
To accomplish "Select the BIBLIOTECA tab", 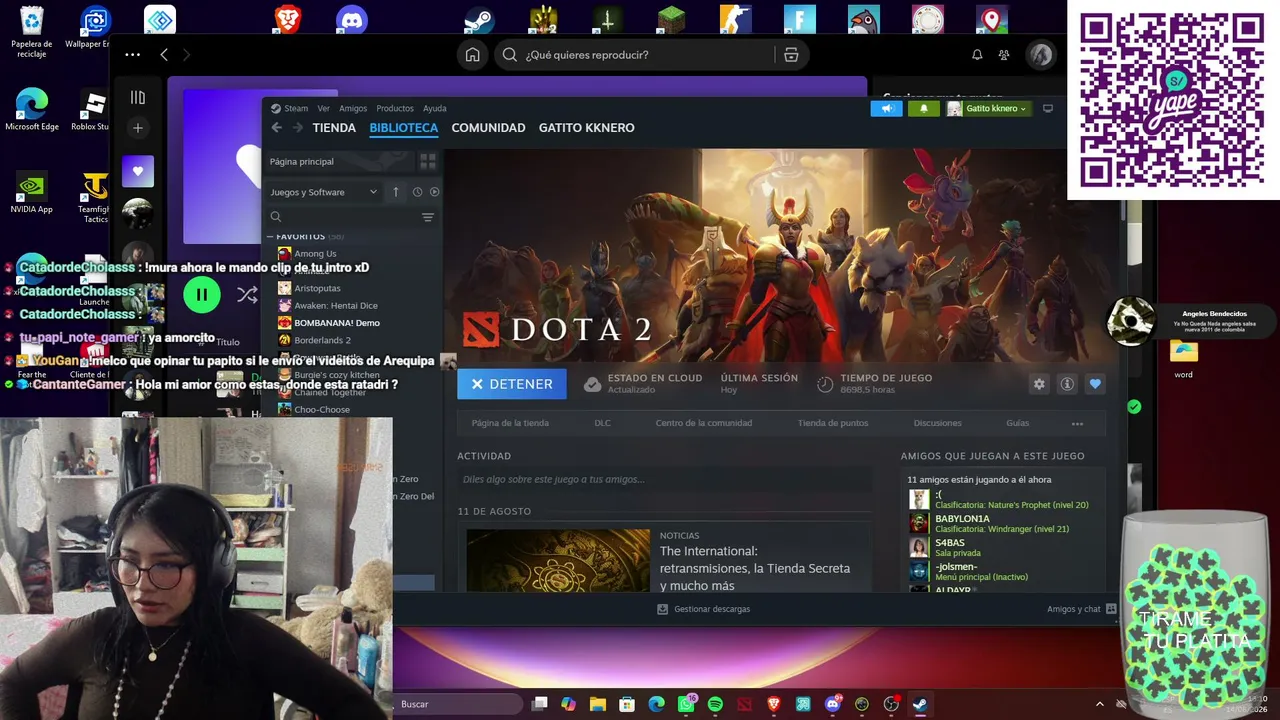I will (x=404, y=128).
